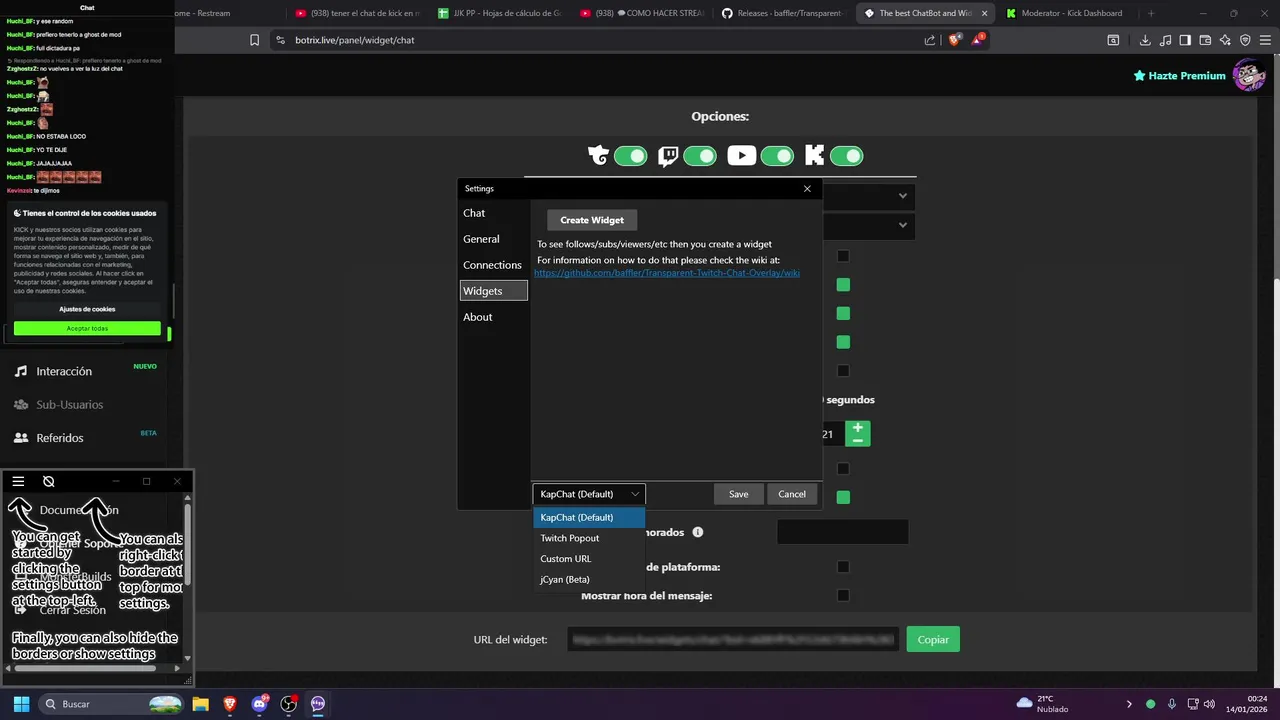
Task: Open Discord from the taskbar
Action: (x=260, y=704)
